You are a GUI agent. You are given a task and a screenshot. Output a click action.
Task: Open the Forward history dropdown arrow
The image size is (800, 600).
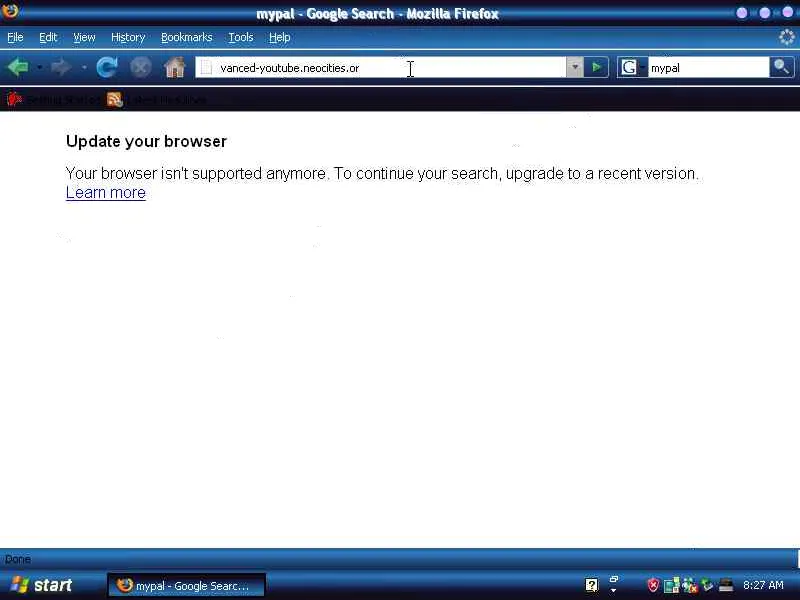click(x=84, y=67)
